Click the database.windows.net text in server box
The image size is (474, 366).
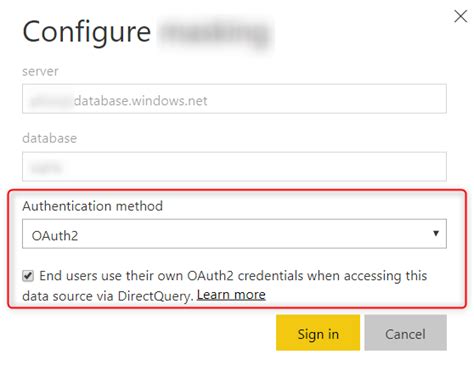point(140,100)
